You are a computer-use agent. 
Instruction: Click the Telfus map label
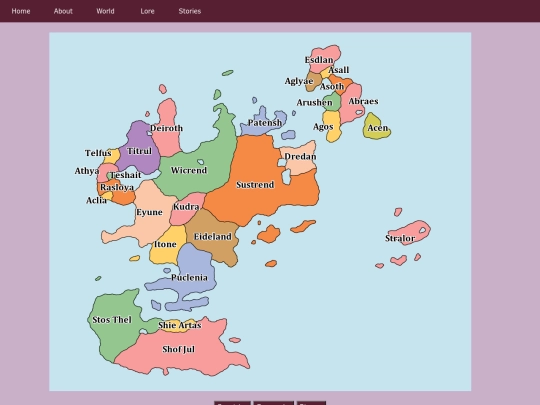tap(98, 153)
